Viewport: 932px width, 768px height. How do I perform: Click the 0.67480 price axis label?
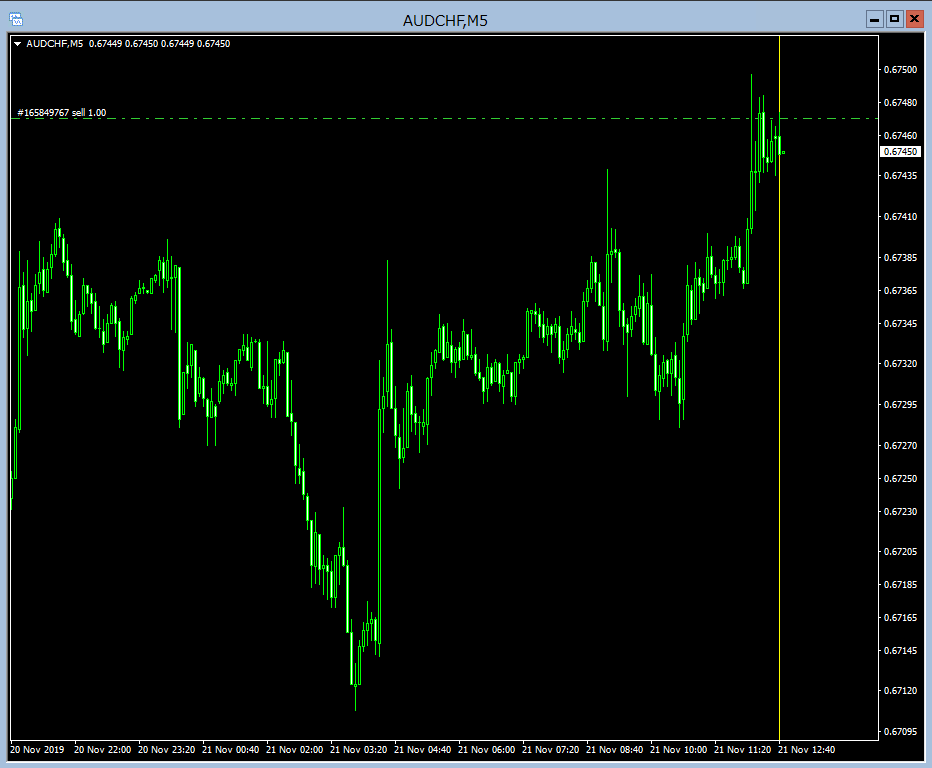pos(900,103)
